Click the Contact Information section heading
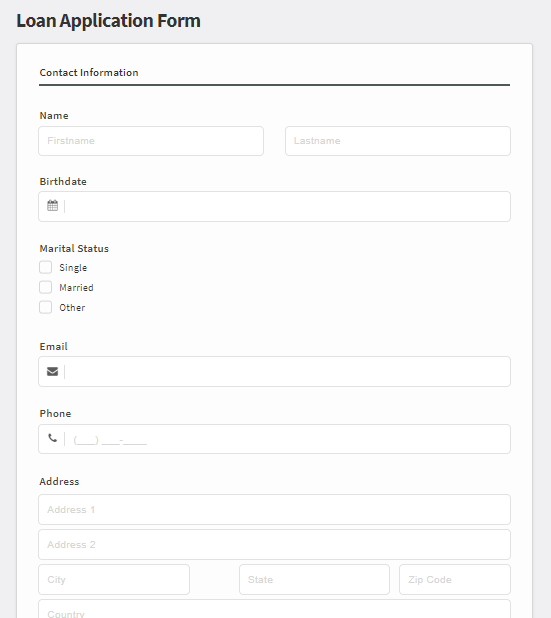 (x=89, y=73)
